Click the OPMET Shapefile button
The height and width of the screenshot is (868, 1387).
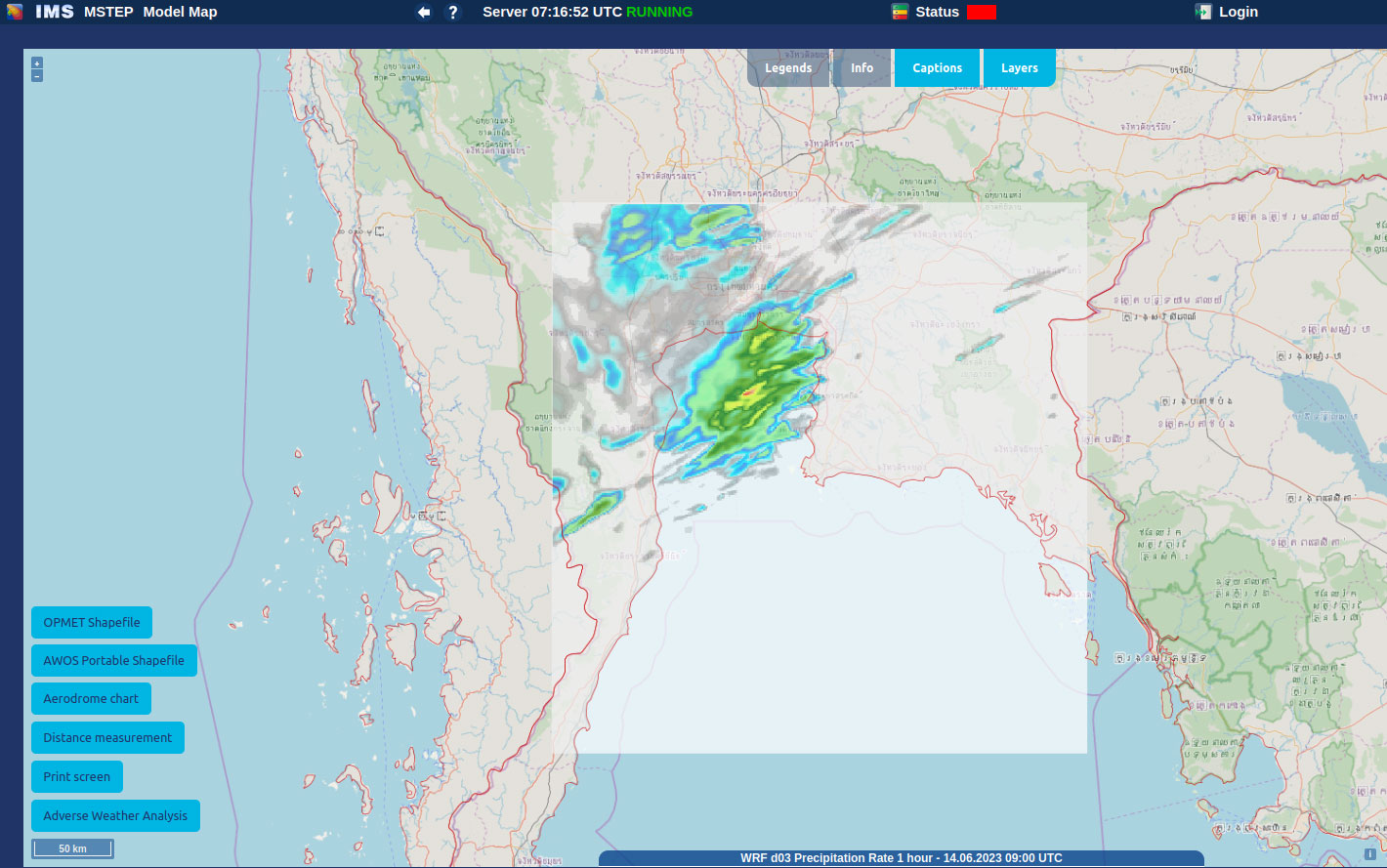92,622
